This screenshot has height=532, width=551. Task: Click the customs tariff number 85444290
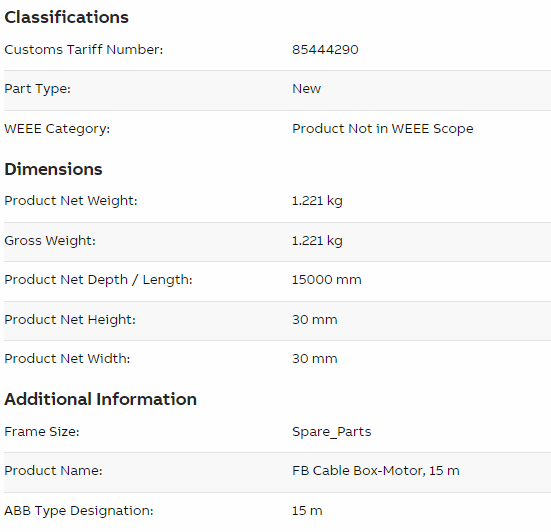click(325, 50)
